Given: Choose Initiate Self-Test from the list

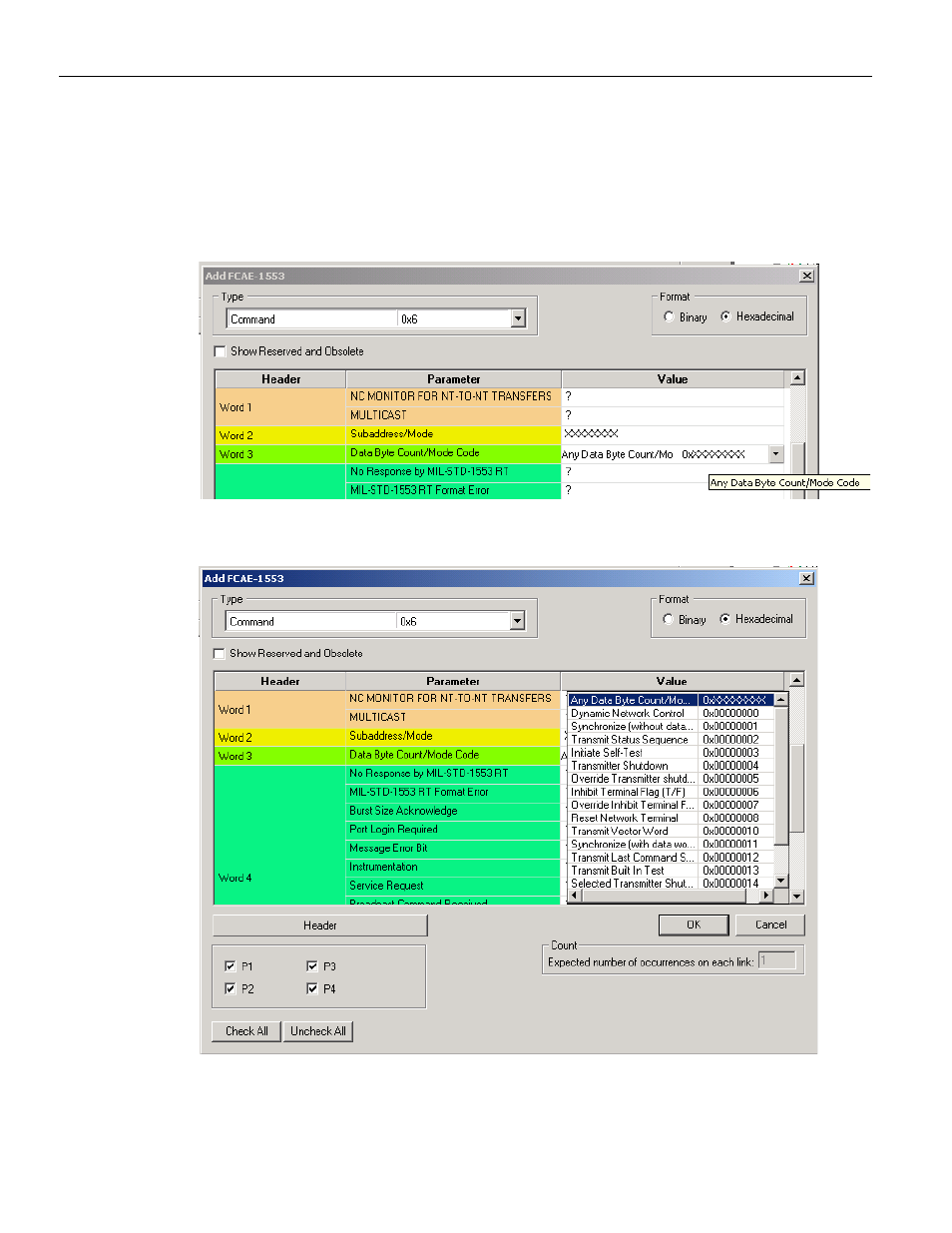Looking at the screenshot, I should point(670,753).
